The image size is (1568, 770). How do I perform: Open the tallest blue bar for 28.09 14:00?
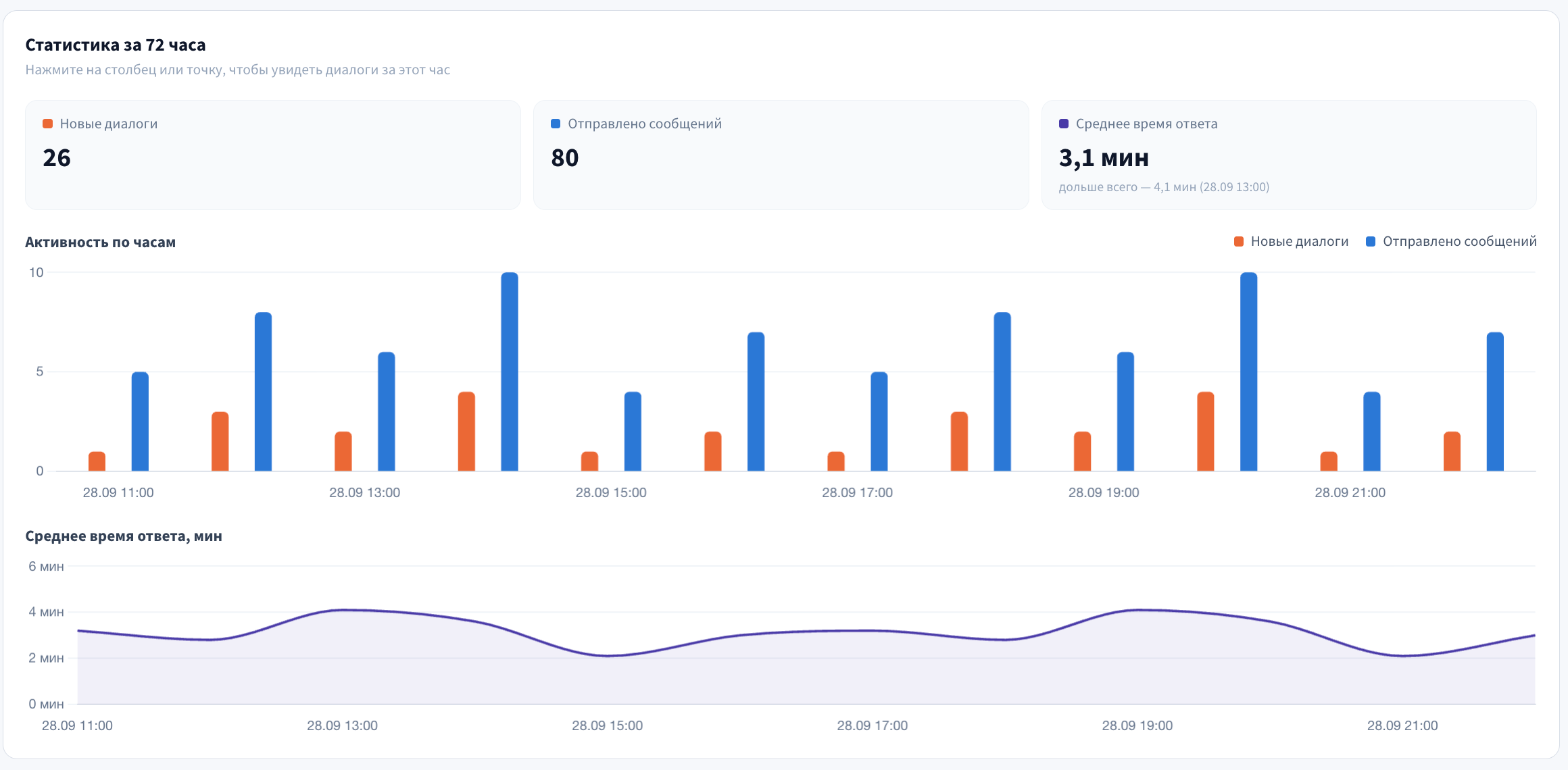(510, 371)
